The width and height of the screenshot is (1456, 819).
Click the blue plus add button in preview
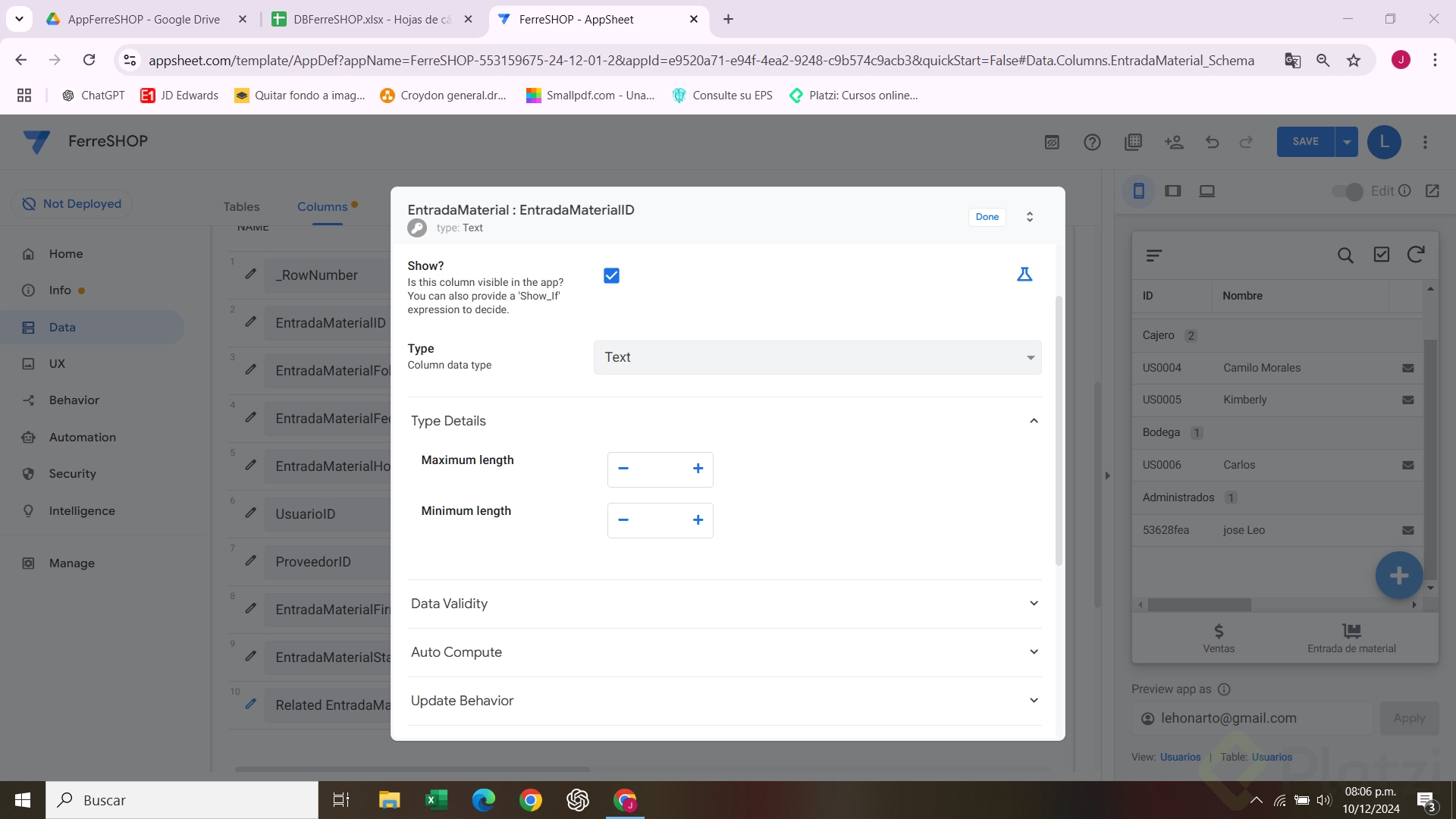[1398, 576]
